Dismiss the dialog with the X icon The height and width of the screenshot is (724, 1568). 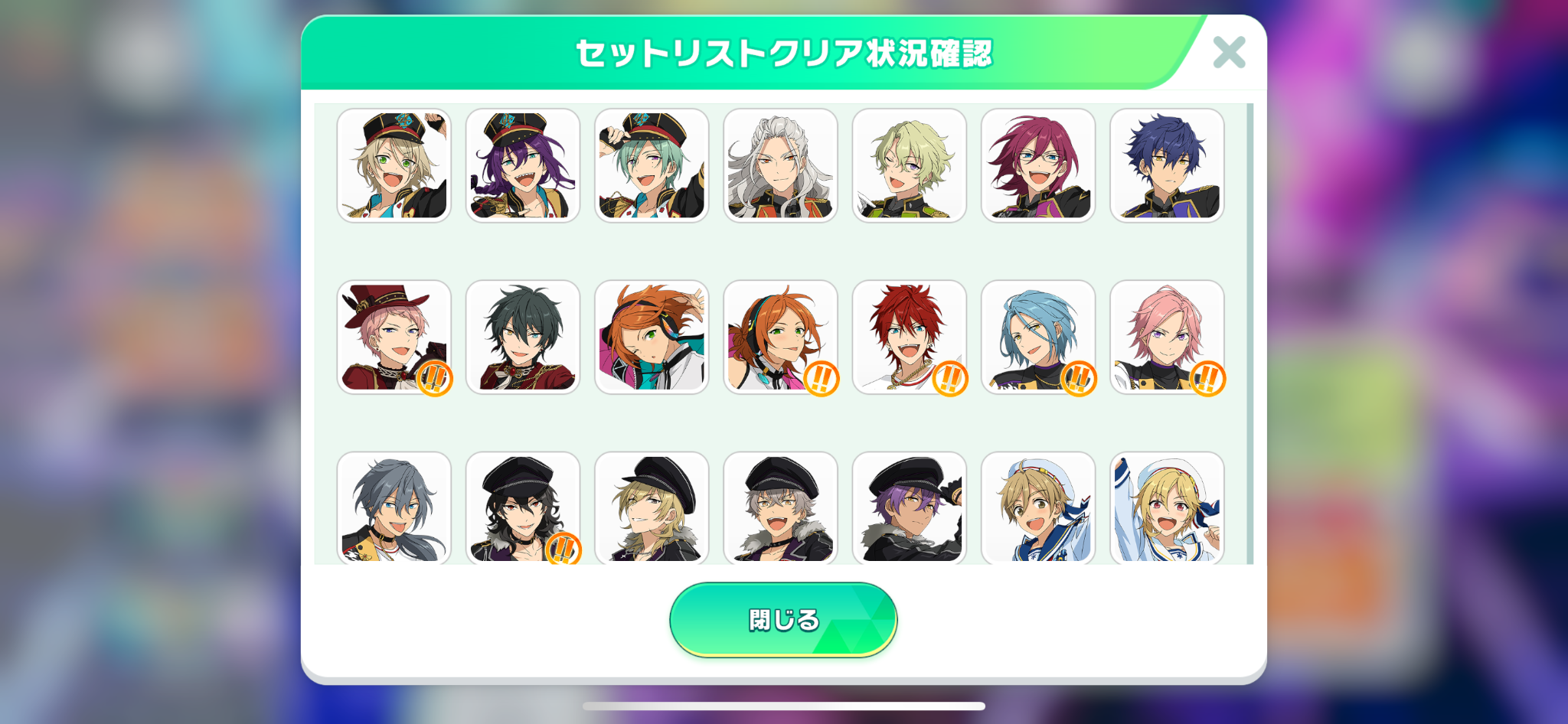(x=1229, y=52)
